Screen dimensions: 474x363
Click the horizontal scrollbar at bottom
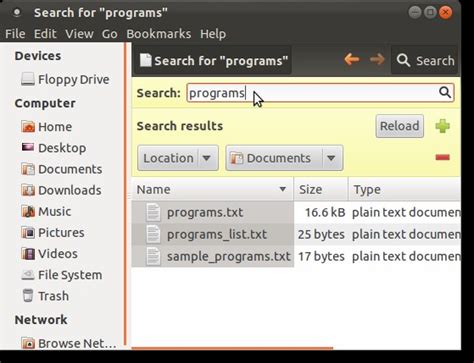pos(232,348)
